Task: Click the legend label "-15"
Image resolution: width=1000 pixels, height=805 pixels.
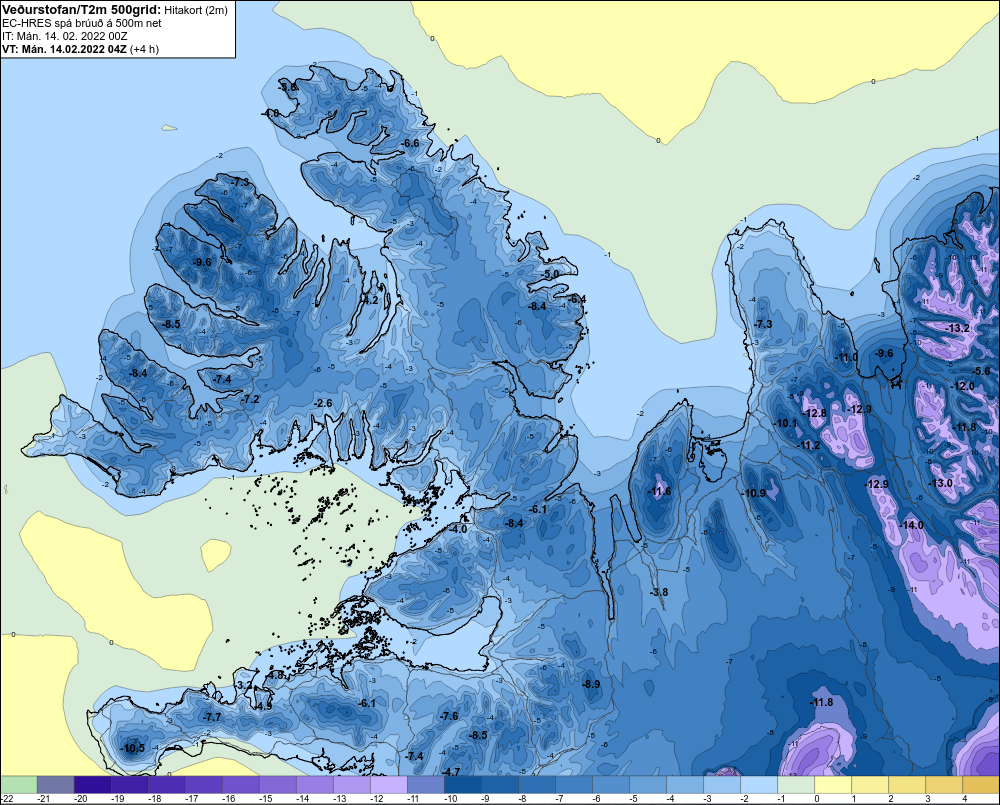Action: click(265, 799)
